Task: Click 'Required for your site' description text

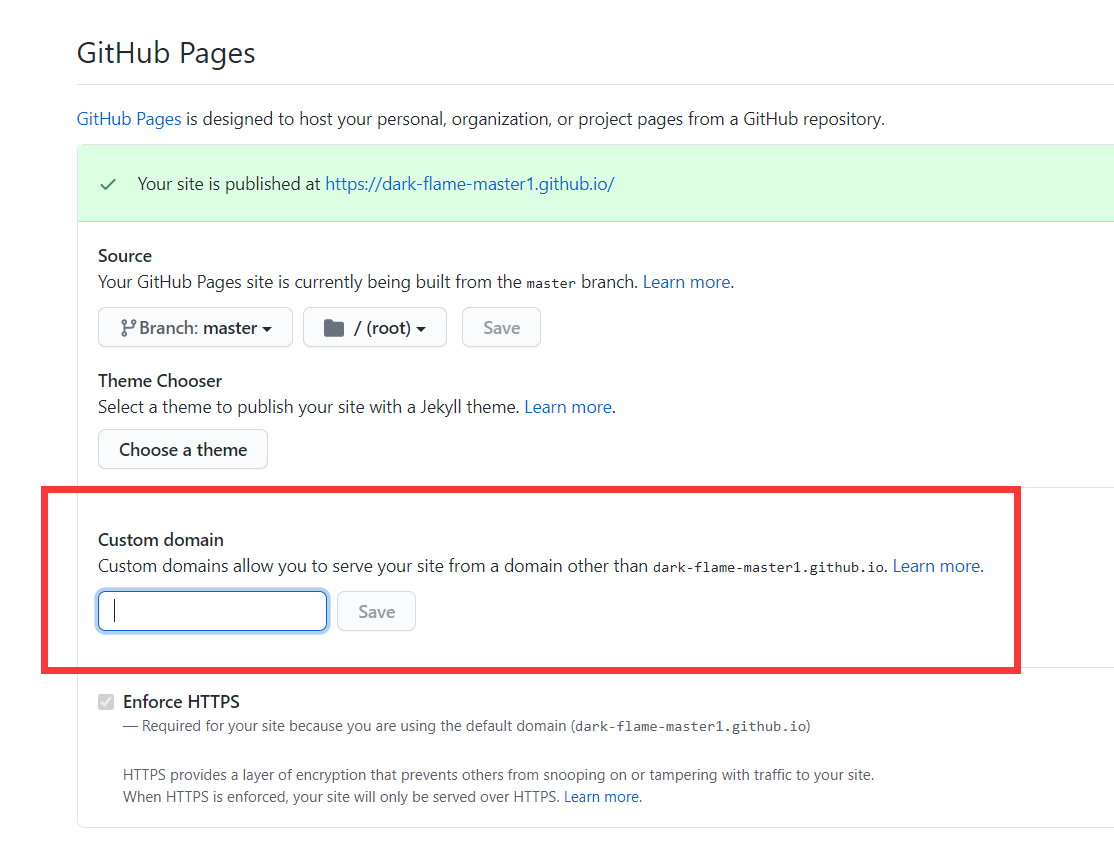Action: coord(467,726)
